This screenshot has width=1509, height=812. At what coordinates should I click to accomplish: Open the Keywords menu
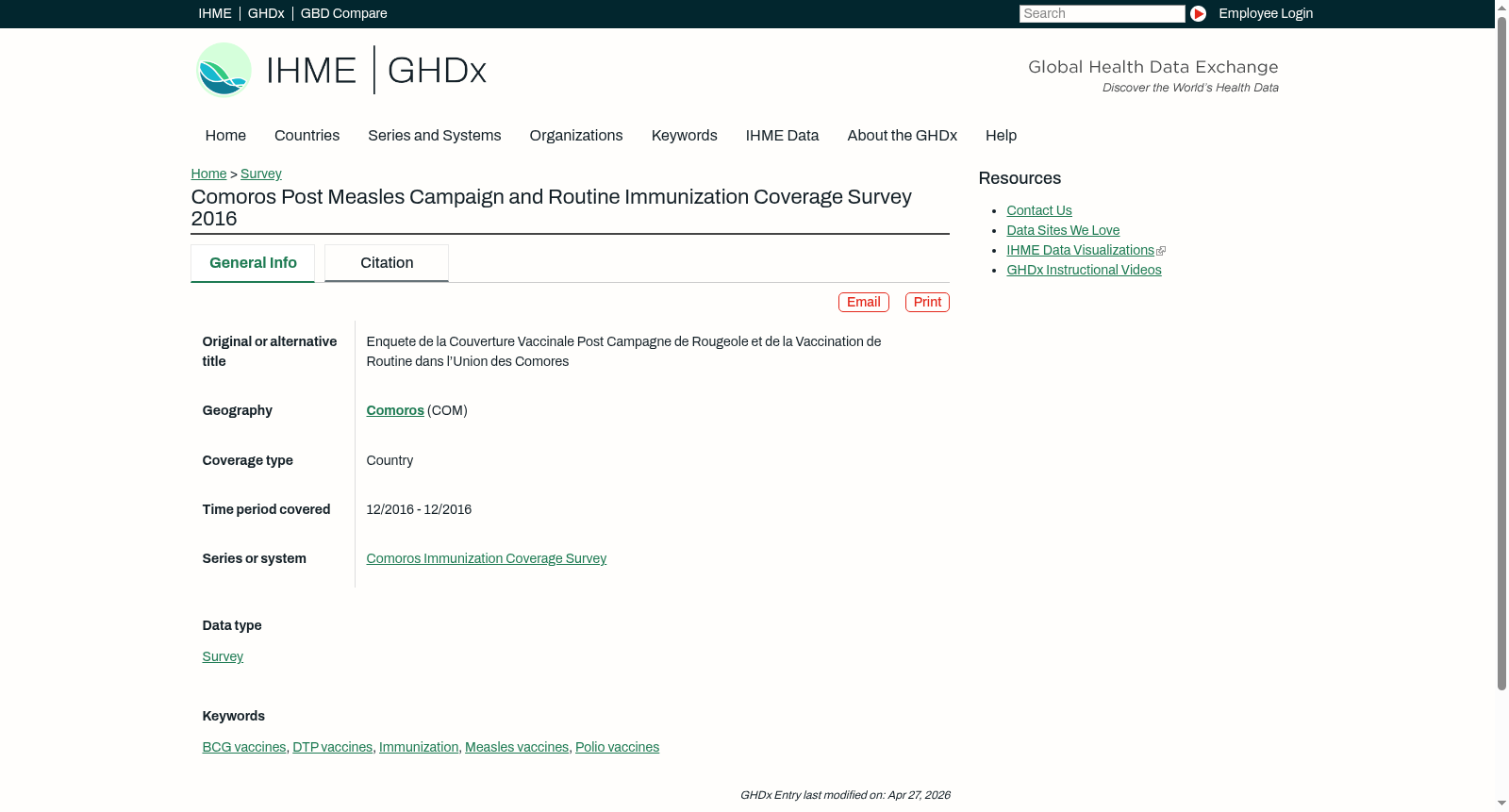[684, 136]
